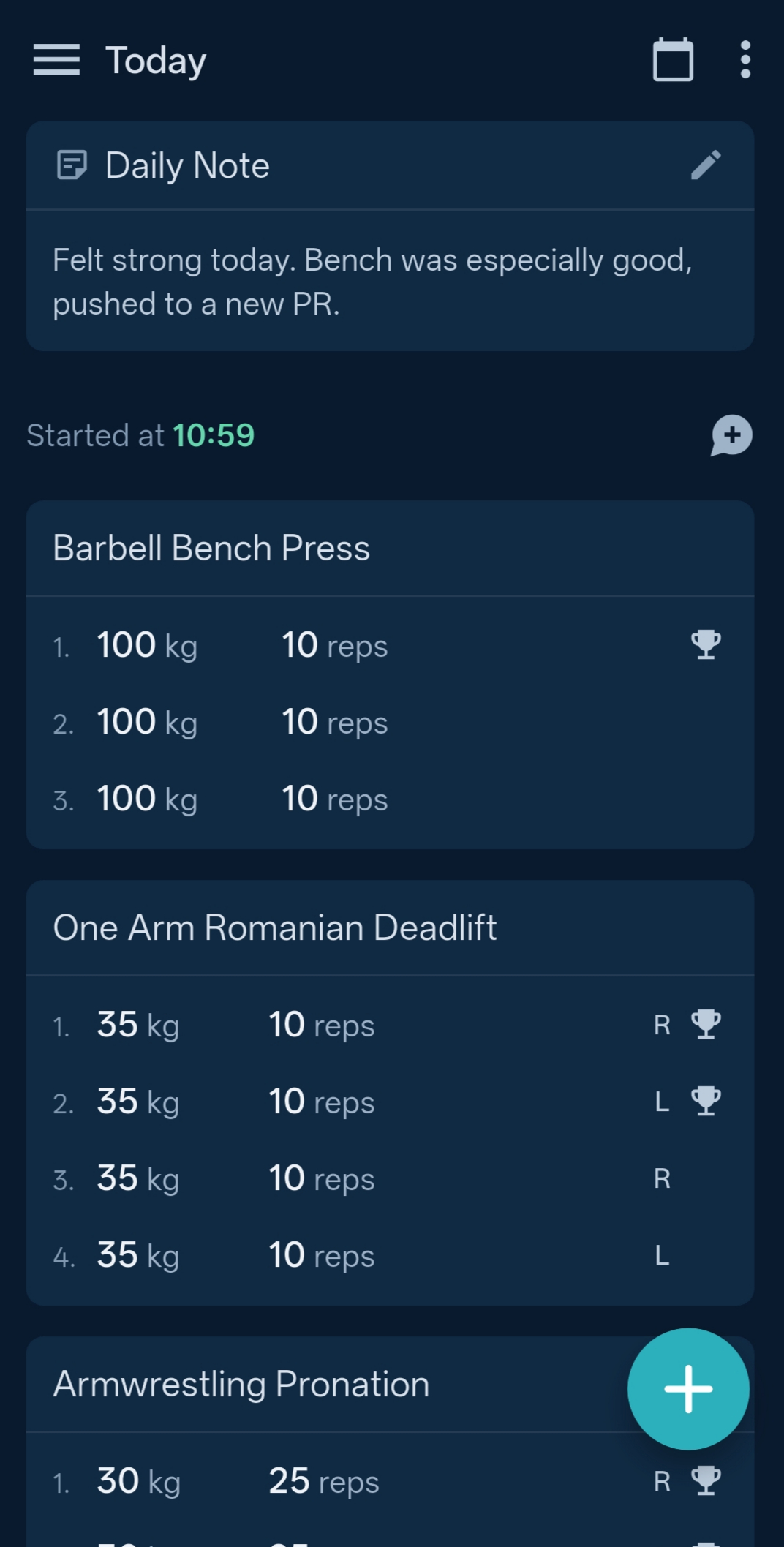Tap trophy on Bench Press set 1
This screenshot has height=1547, width=784.
[706, 644]
